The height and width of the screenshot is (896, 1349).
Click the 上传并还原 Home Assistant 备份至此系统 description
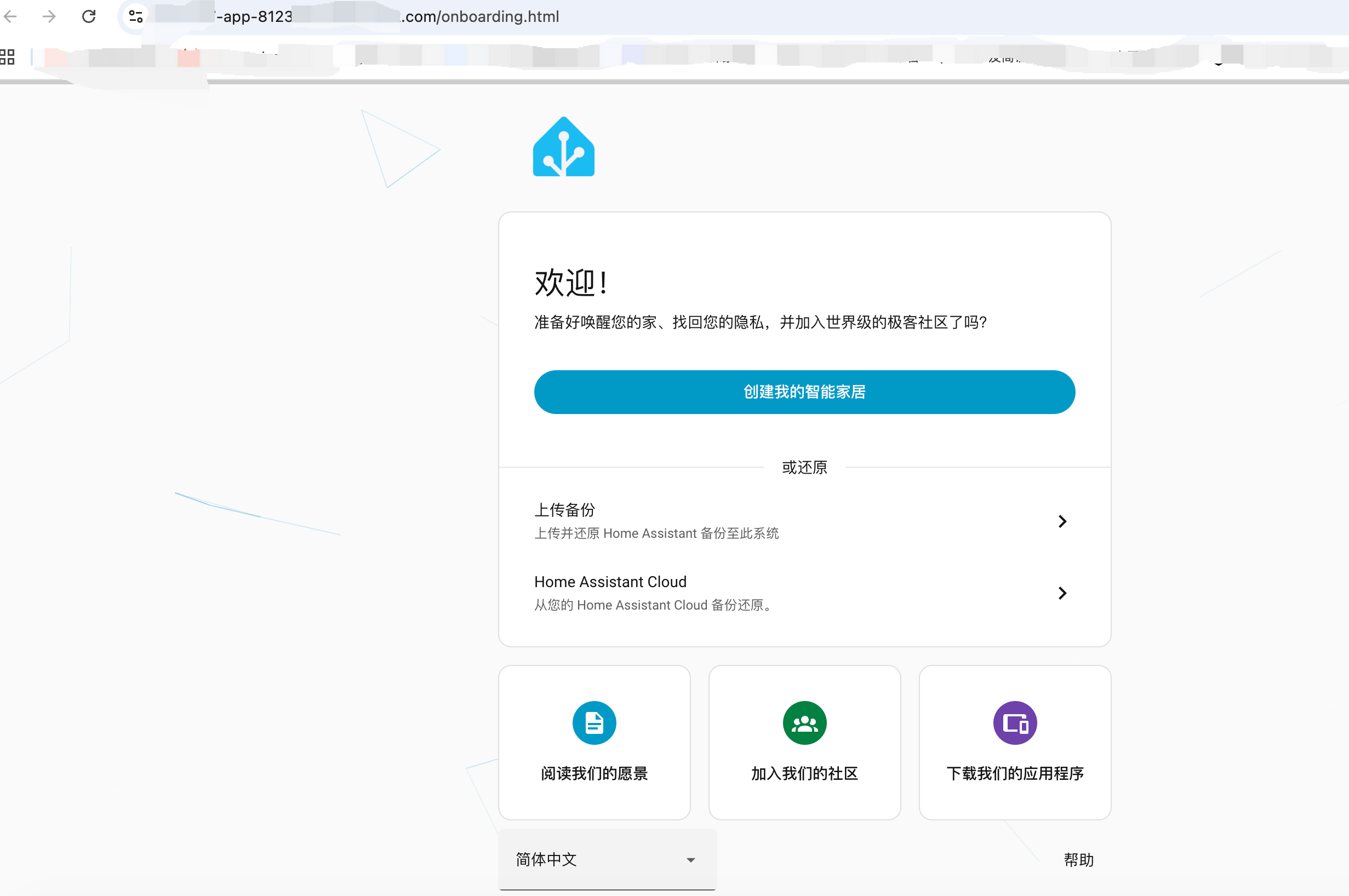[x=656, y=533]
